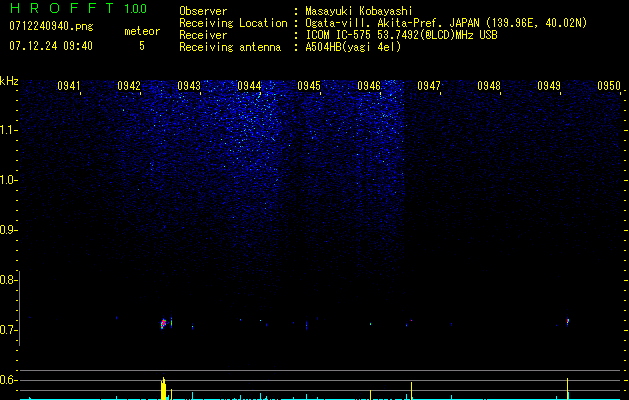Image resolution: width=629 pixels, height=400 pixels.
Task: Click the meteor echo near 0949
Action: click(x=568, y=322)
